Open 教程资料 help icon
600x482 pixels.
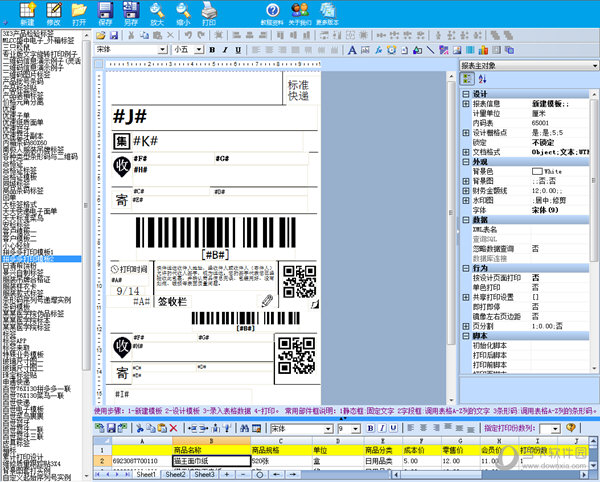270,12
